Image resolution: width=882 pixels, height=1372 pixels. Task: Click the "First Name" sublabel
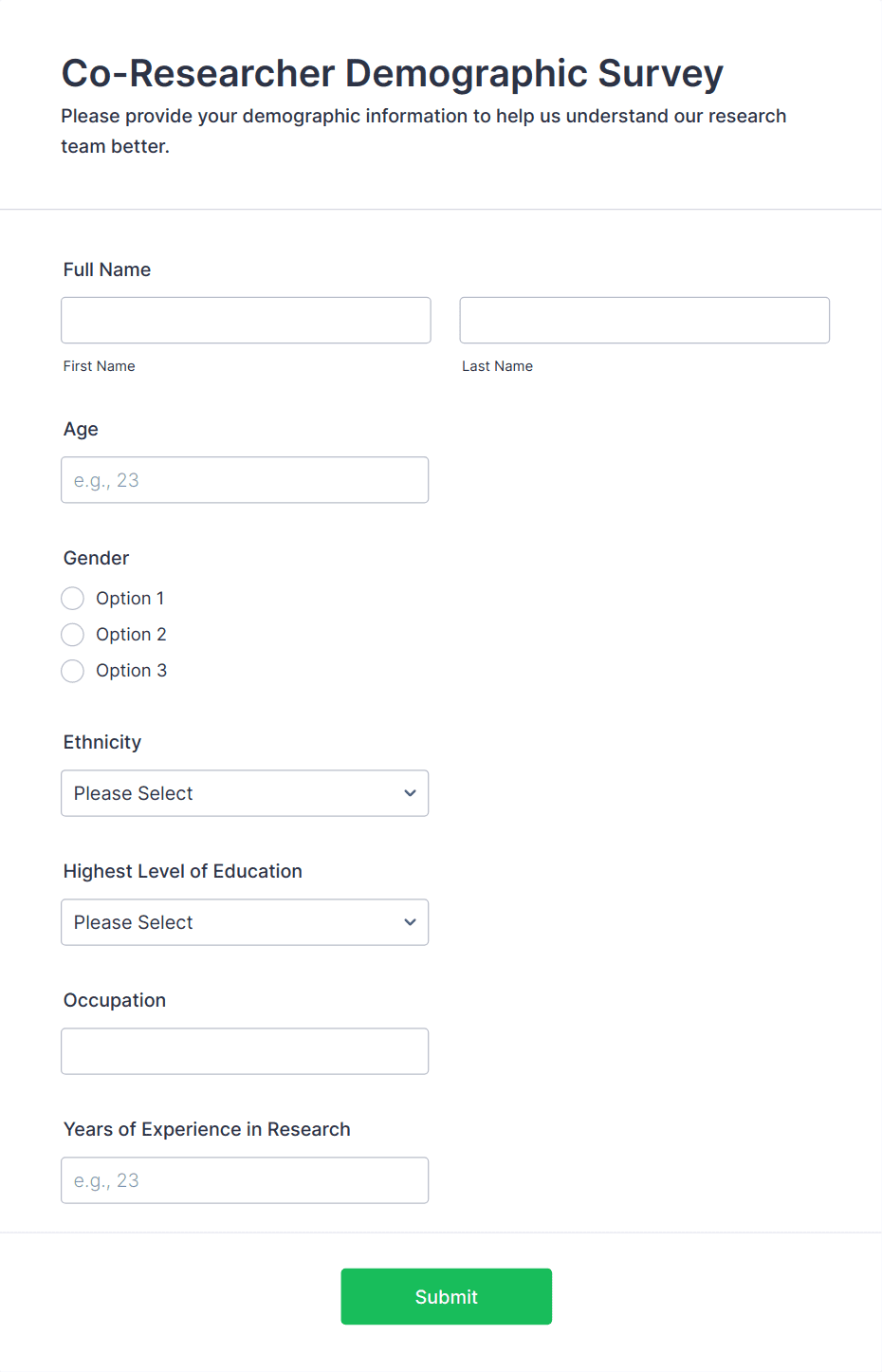(x=100, y=366)
